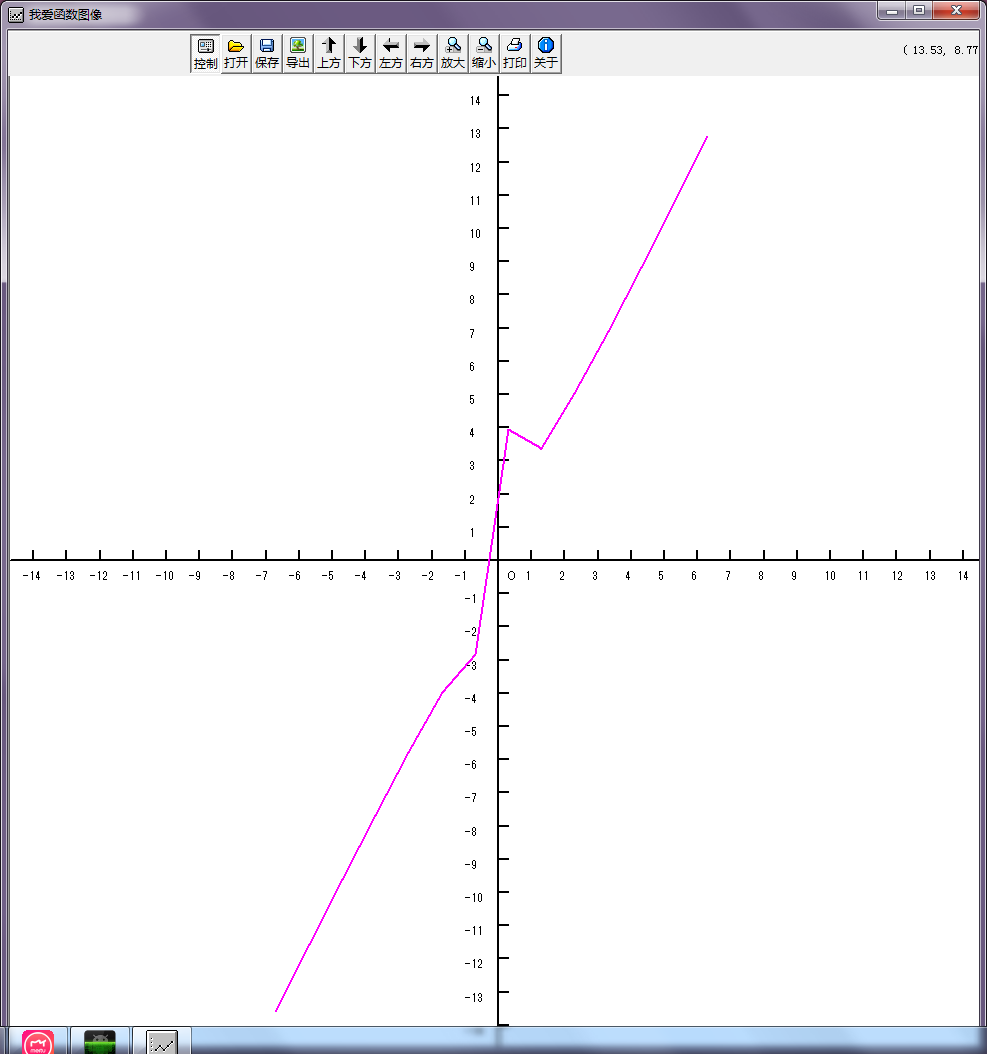Screen dimensions: 987x1054
Task: Click the 打开 open file icon
Action: point(236,54)
